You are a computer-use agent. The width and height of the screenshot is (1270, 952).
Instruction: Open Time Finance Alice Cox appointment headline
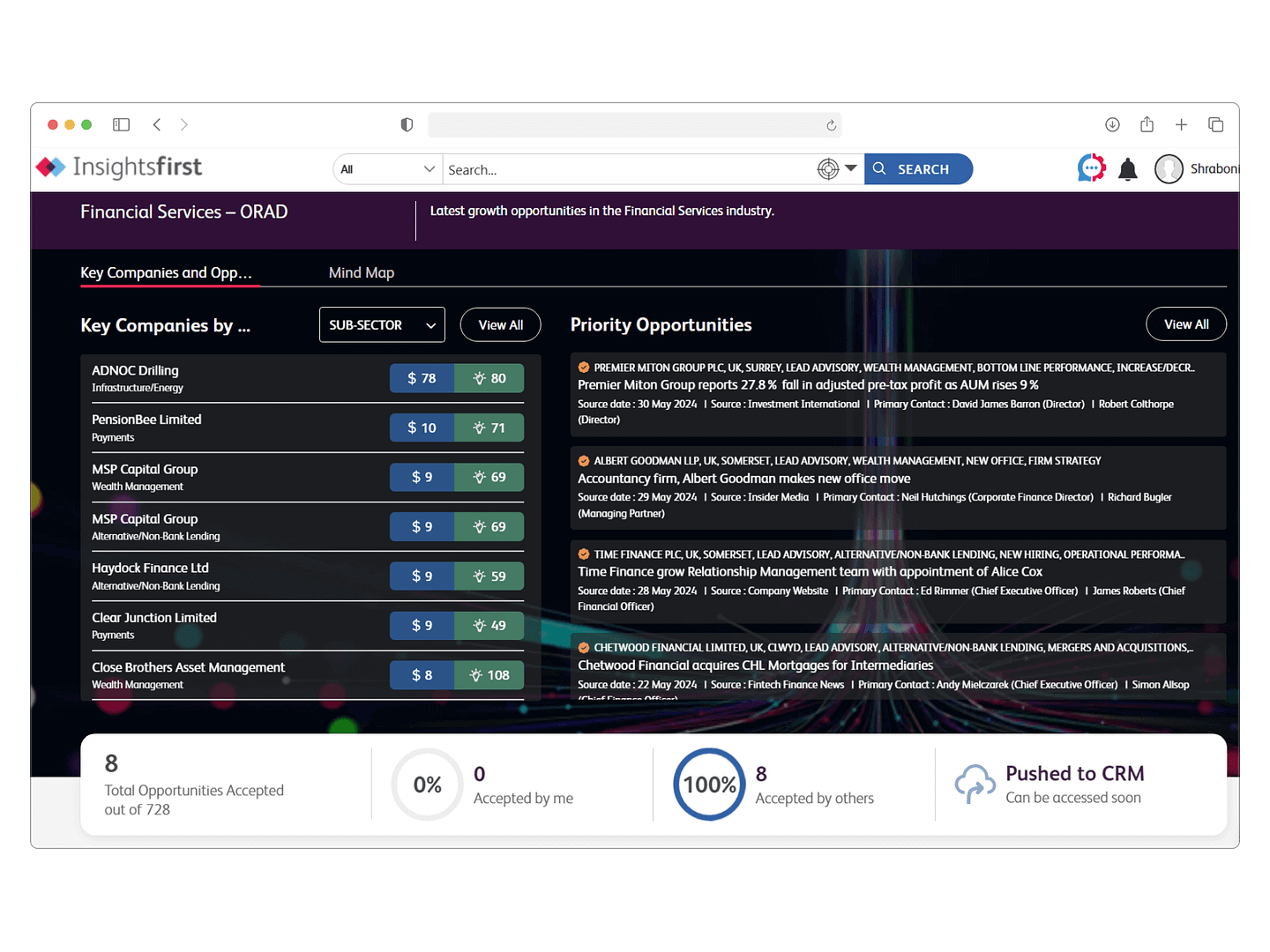pyautogui.click(x=810, y=572)
